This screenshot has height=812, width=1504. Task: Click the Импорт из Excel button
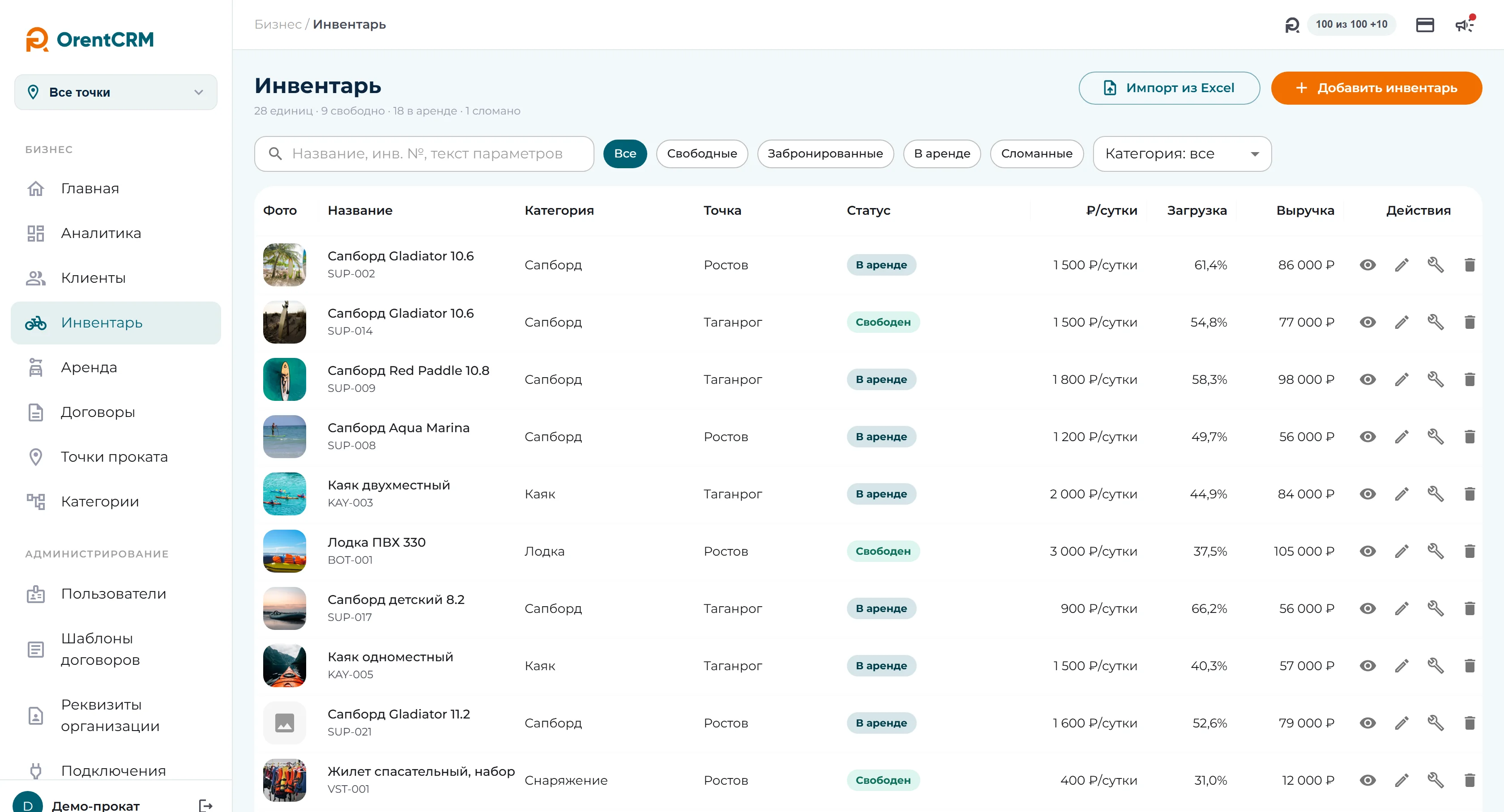(x=1168, y=88)
